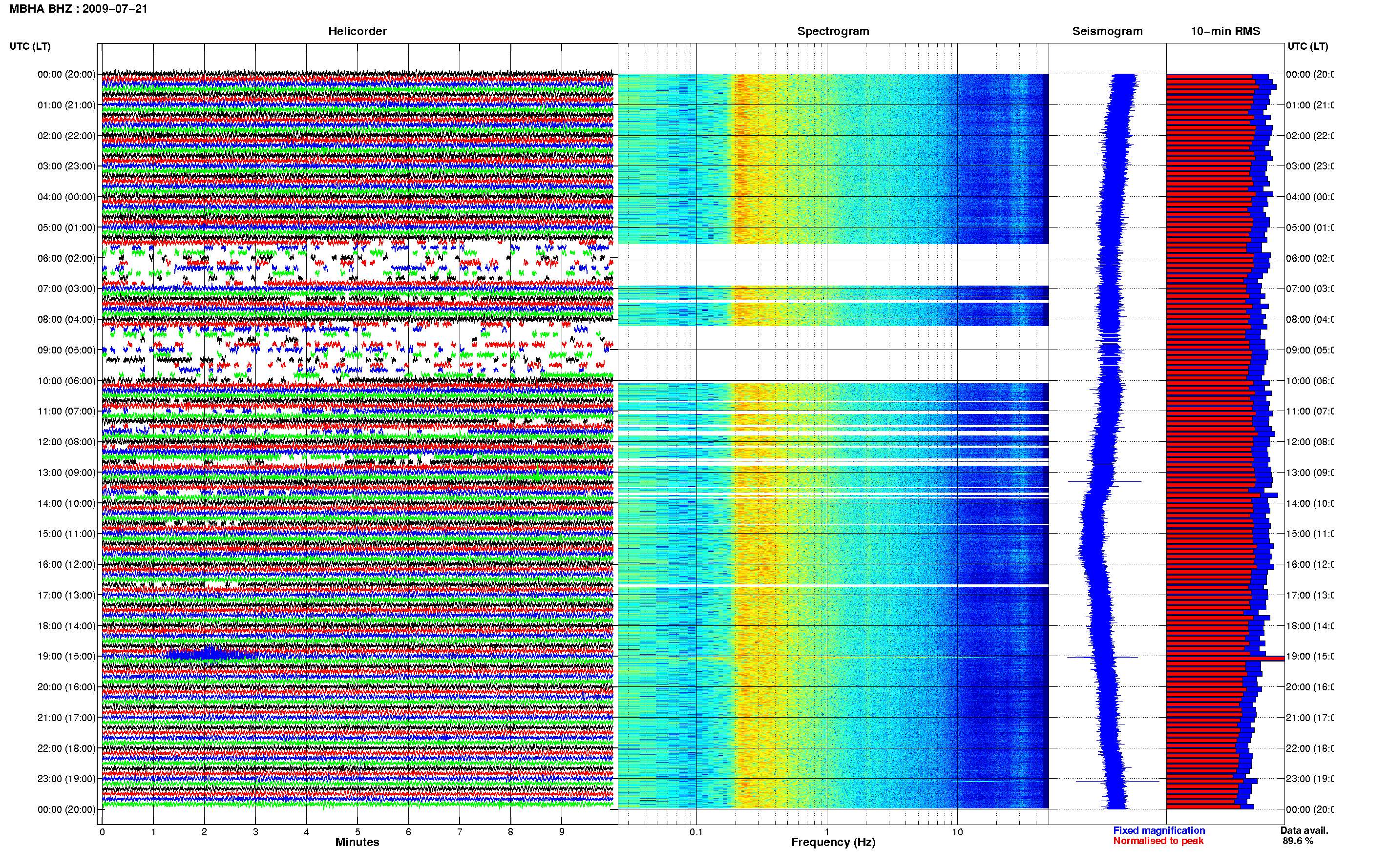Click the left 20:00 (16:00) time label
This screenshot has height=868, width=1389.
(x=66, y=687)
